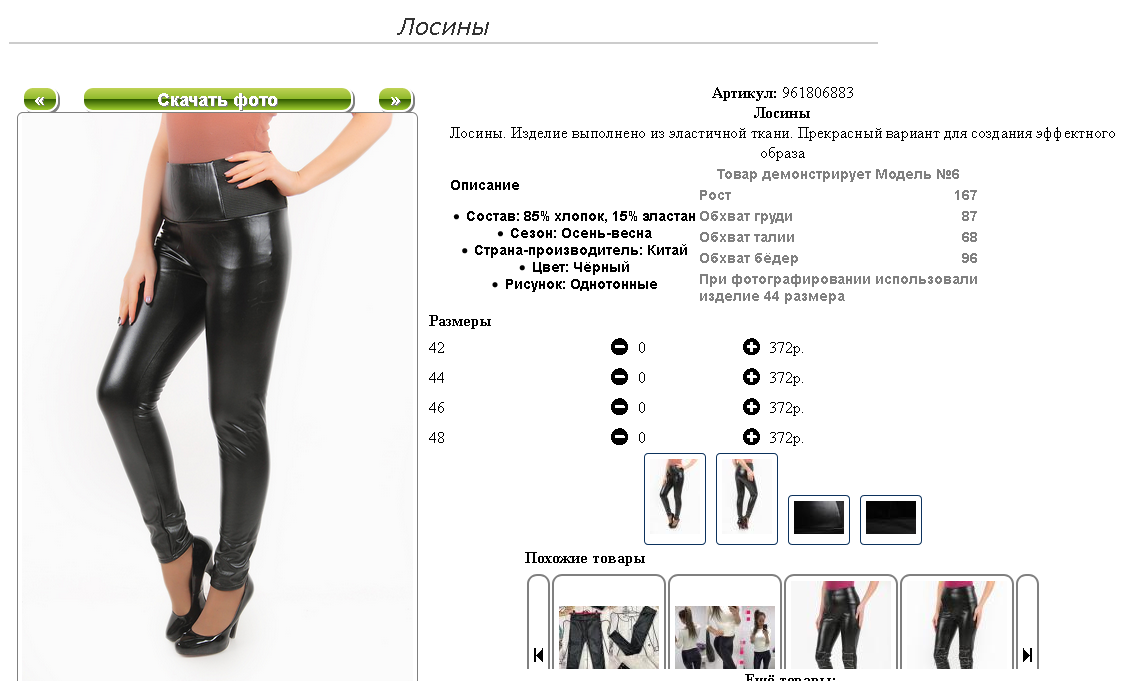The width and height of the screenshot is (1121, 681).
Task: Click the minus icon for size 42
Action: tap(619, 347)
